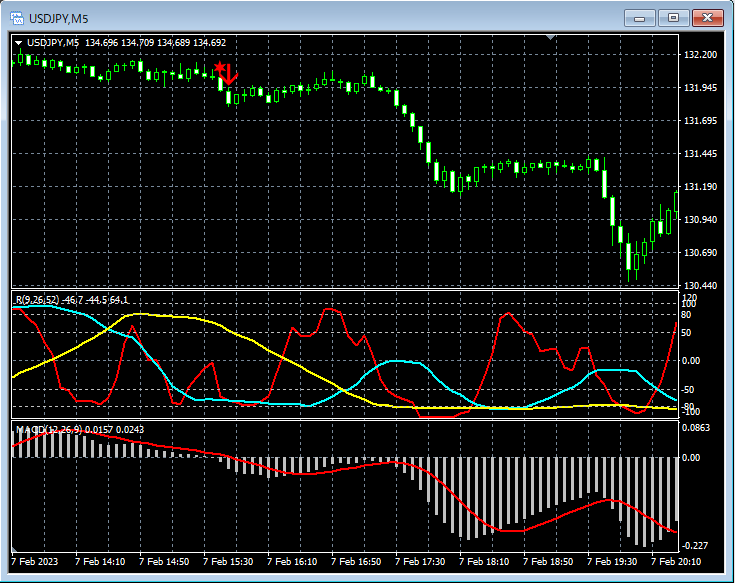Click the red star marker above candles
Screen dimensions: 736x583
point(218,67)
